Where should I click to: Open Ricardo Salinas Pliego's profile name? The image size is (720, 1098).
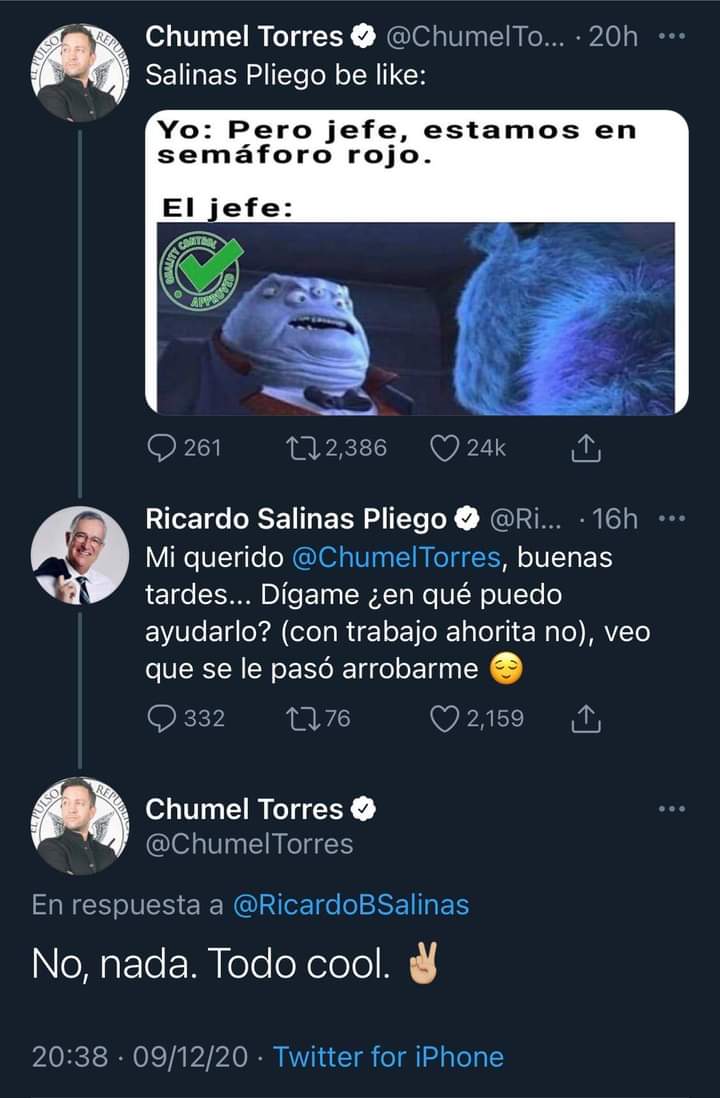click(296, 519)
